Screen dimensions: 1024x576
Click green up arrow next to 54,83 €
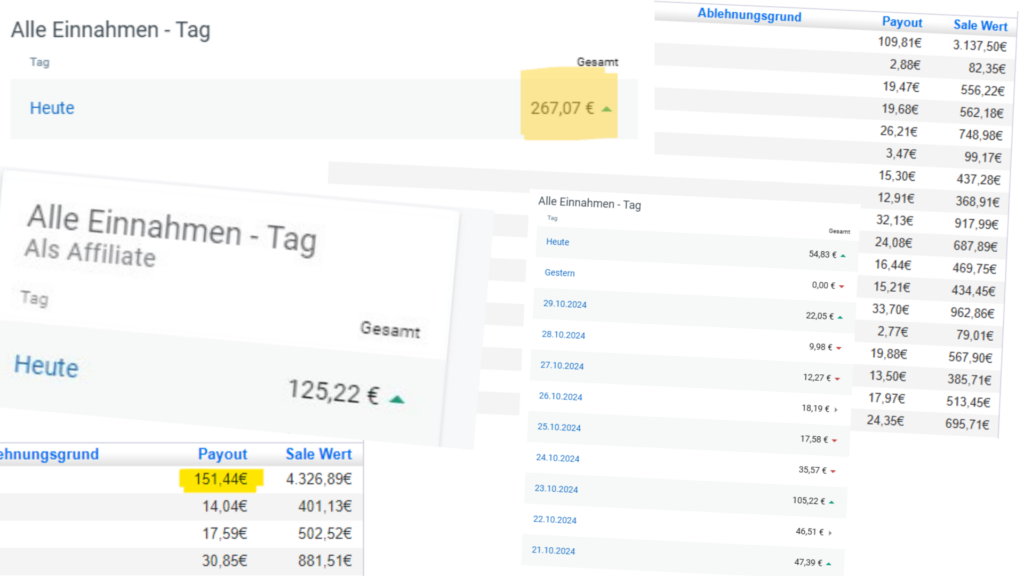[843, 255]
